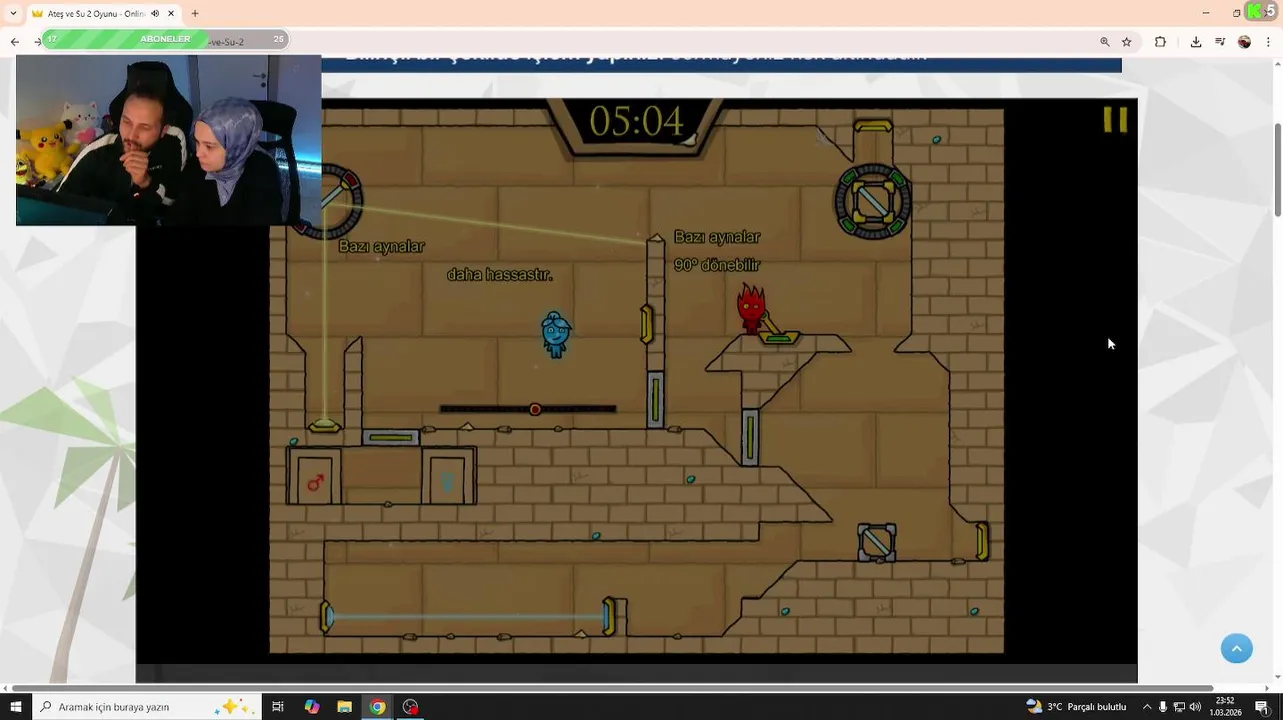Click the game timer showing 05:04

[x=636, y=121]
